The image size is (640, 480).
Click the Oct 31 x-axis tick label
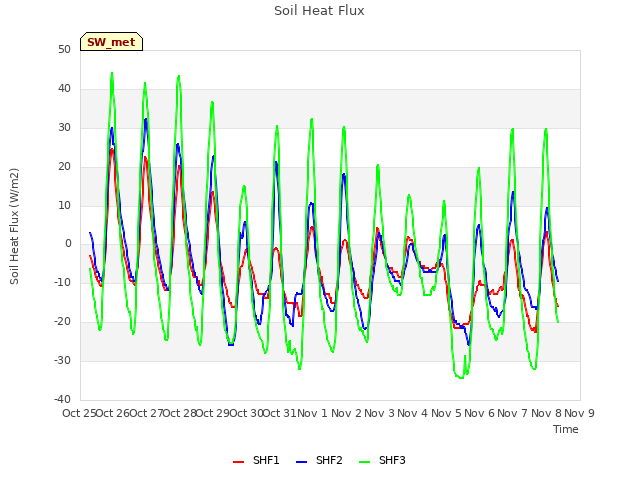280,413
